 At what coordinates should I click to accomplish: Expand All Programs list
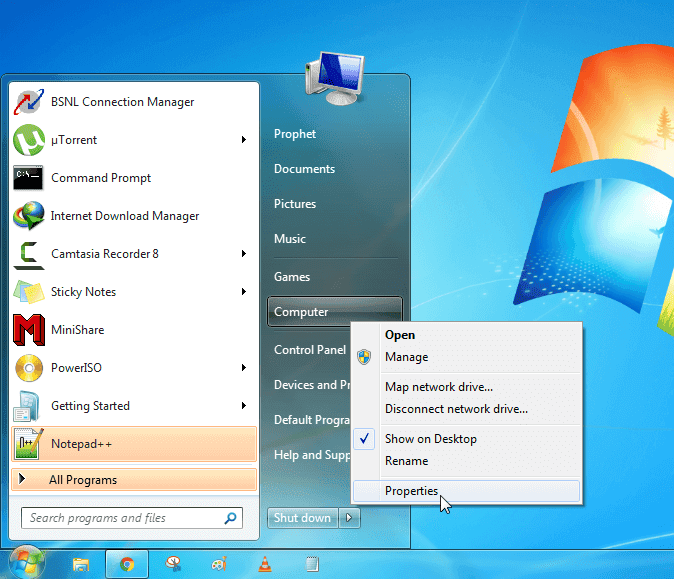[134, 480]
